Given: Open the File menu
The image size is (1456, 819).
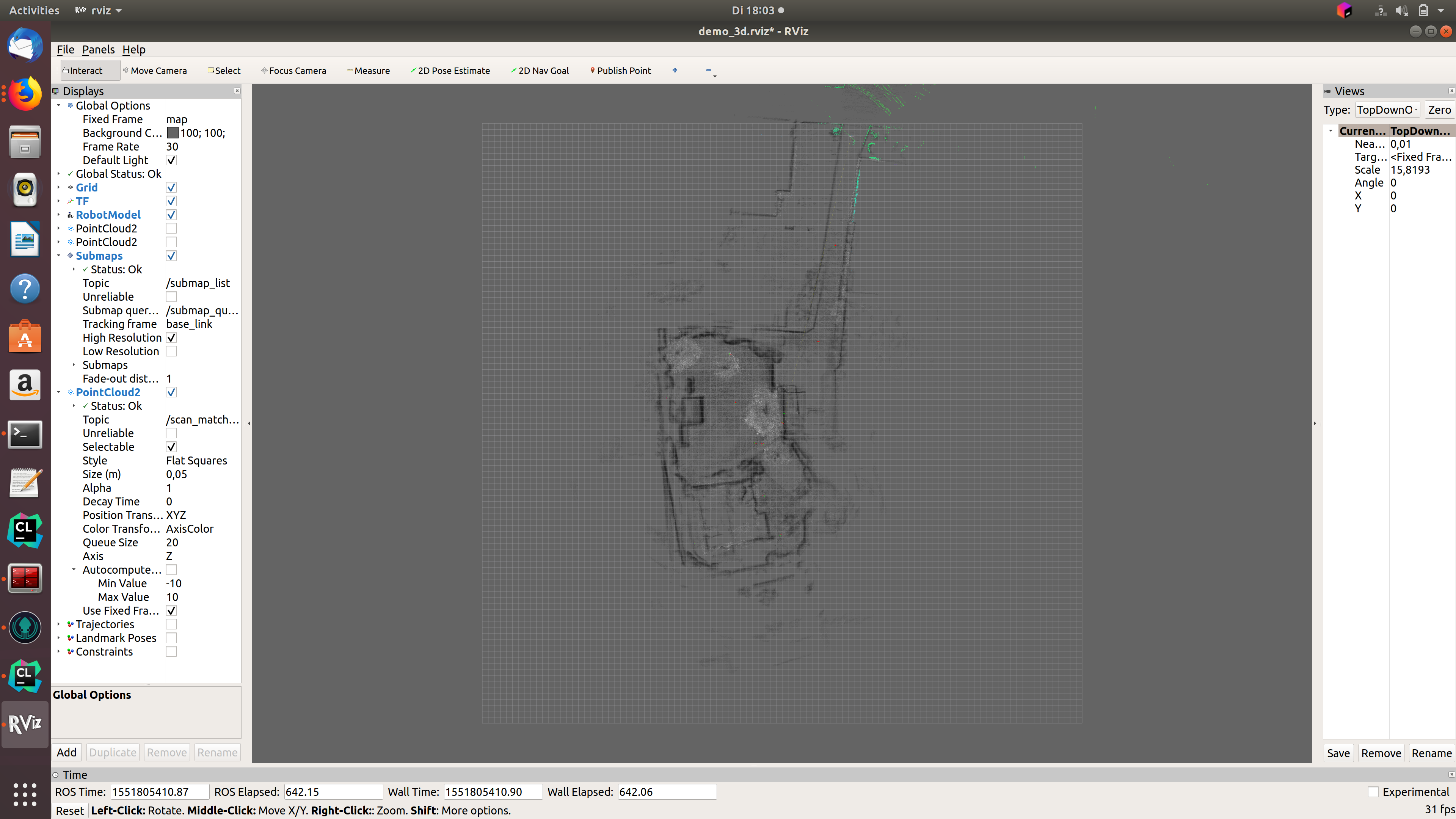Looking at the screenshot, I should [65, 50].
